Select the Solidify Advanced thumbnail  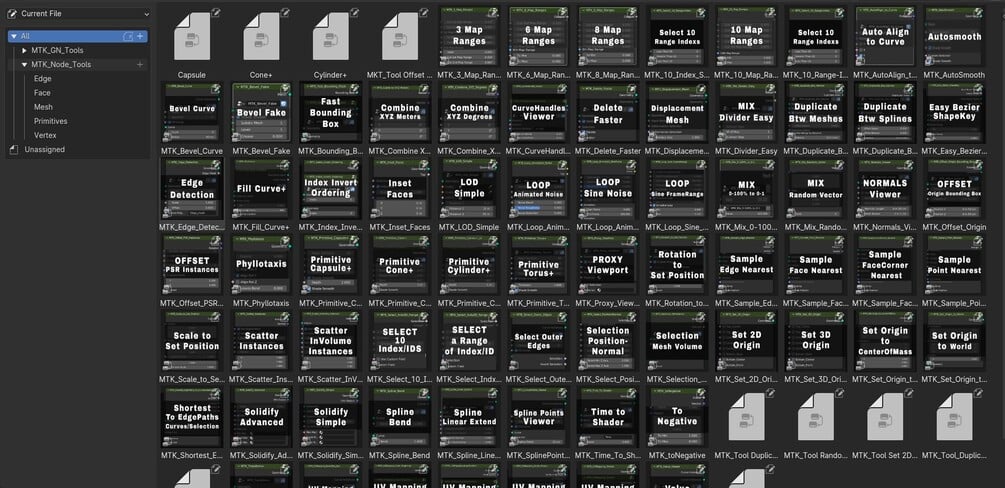261,417
